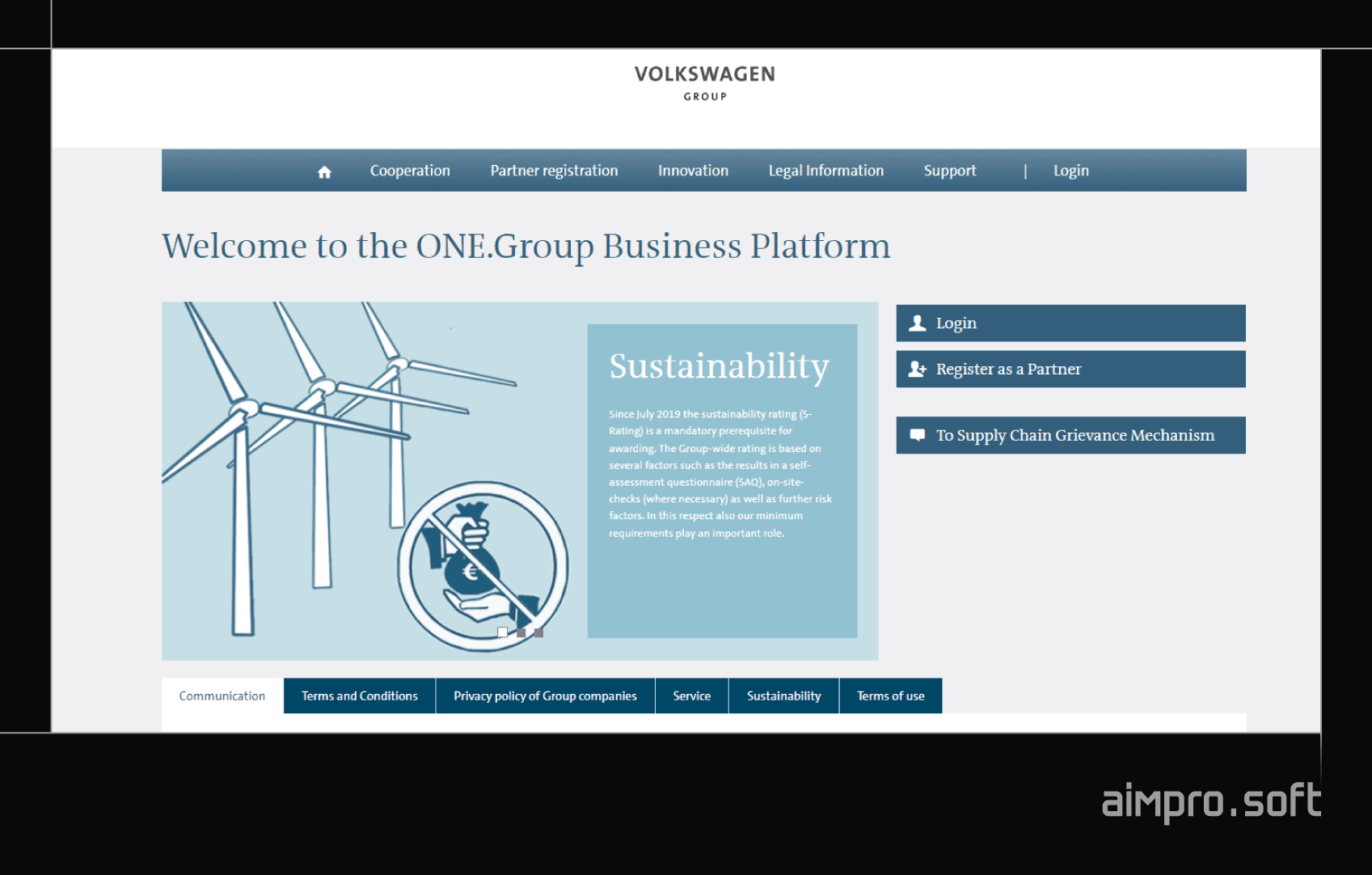Open To Supply Chain Grievance Mechanism
Image resolution: width=1372 pixels, height=875 pixels.
[1070, 435]
